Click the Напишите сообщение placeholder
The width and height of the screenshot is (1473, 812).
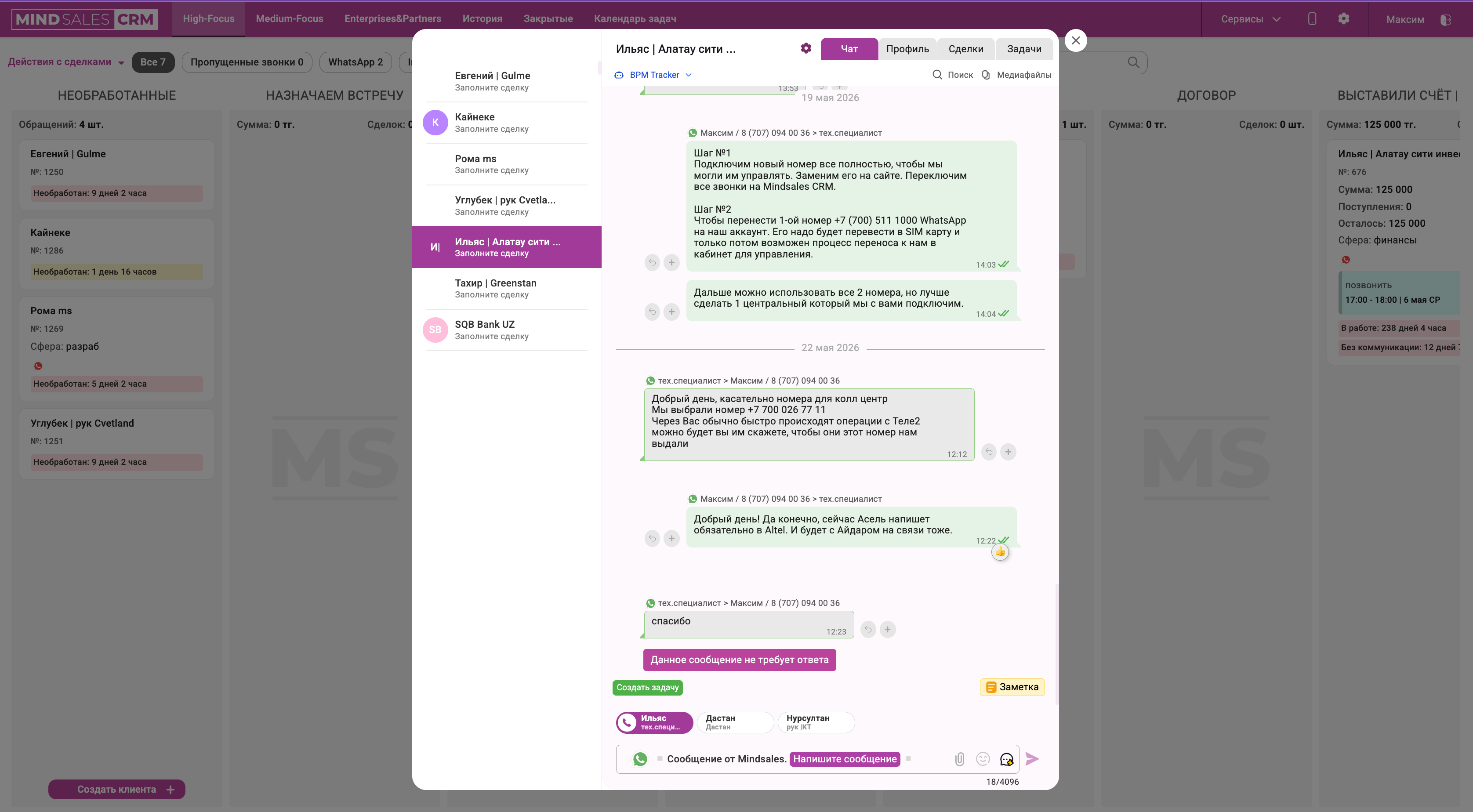[x=845, y=759]
